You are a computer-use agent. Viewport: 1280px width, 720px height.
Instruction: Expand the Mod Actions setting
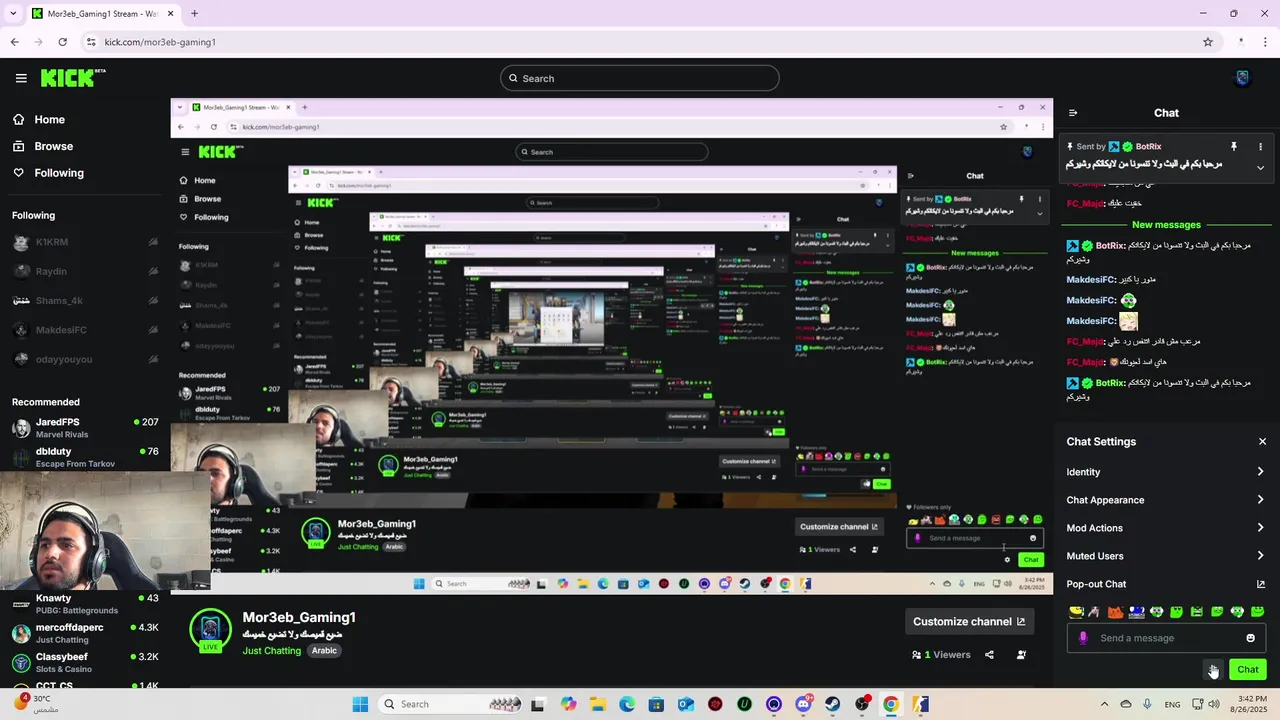pos(1166,528)
